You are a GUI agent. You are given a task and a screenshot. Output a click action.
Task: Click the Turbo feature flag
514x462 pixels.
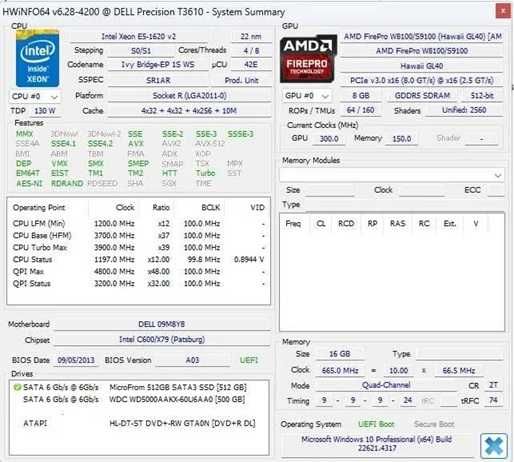tap(205, 173)
